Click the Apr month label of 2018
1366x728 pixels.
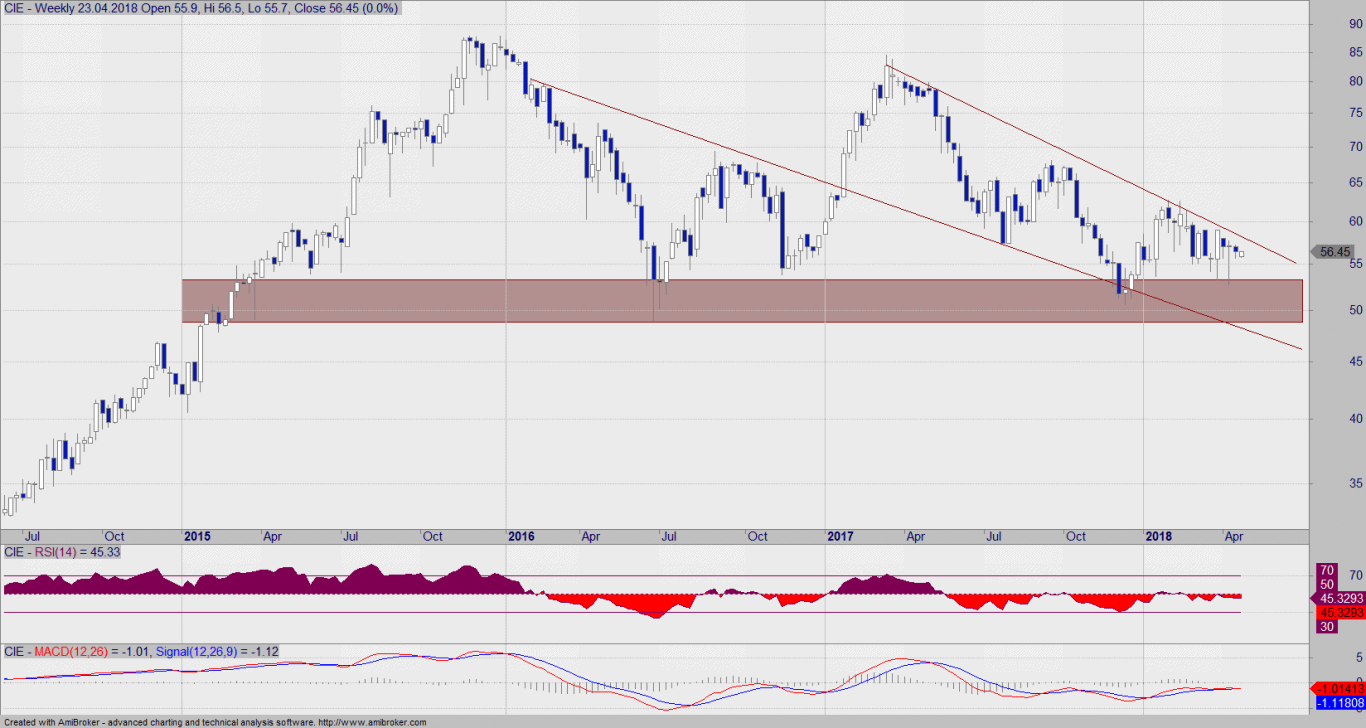(1235, 536)
